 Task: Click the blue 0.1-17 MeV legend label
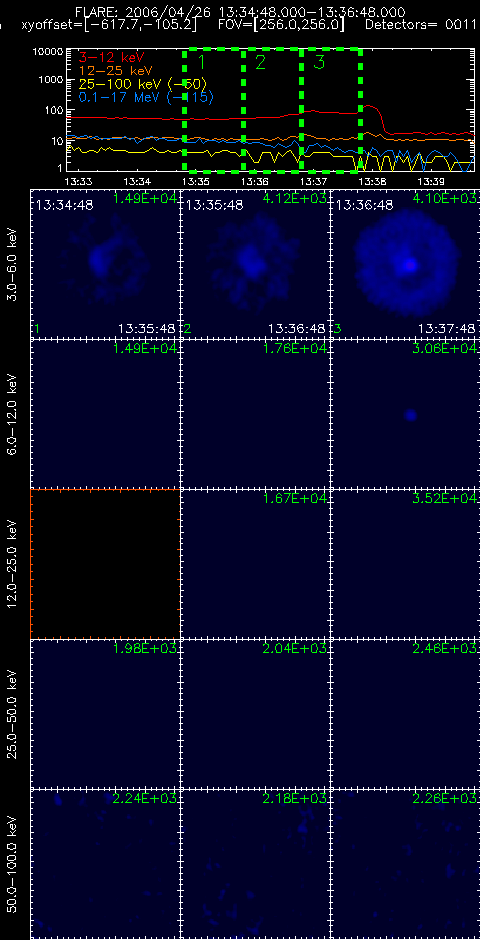(146, 97)
